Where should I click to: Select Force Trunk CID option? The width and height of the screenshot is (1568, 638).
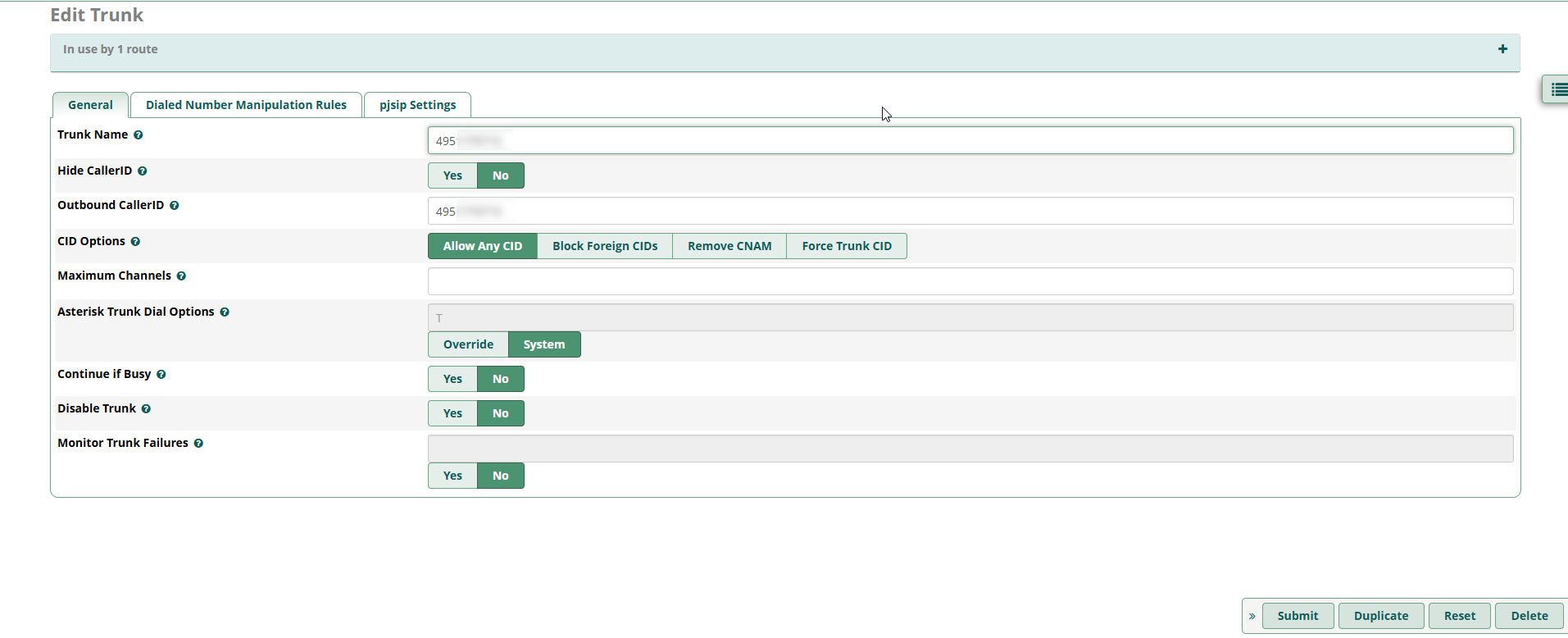coord(847,246)
